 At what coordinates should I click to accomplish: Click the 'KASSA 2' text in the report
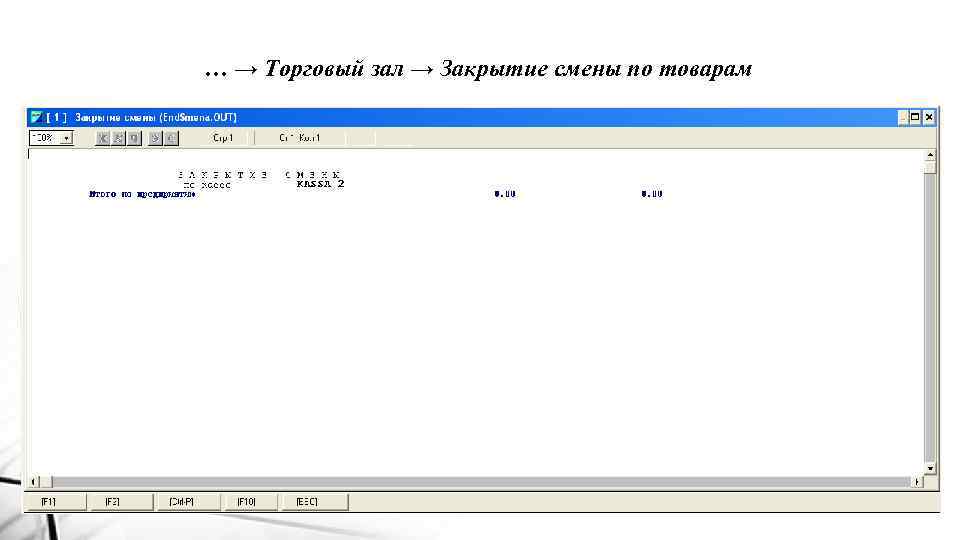[320, 184]
